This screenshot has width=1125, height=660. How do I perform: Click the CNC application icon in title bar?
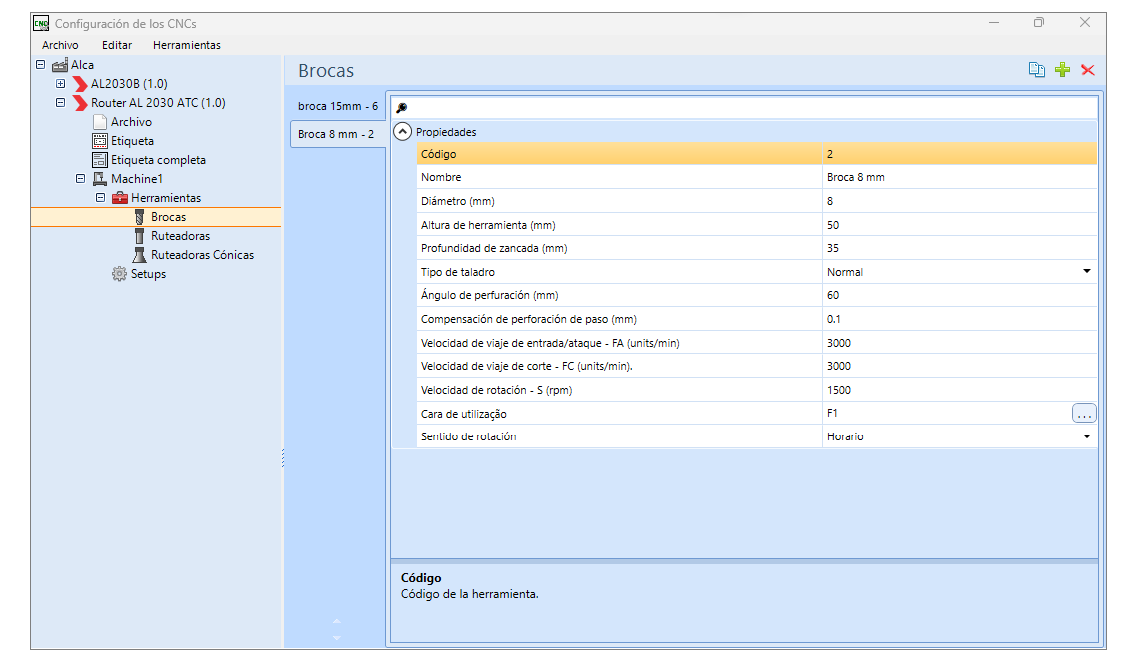[x=41, y=24]
